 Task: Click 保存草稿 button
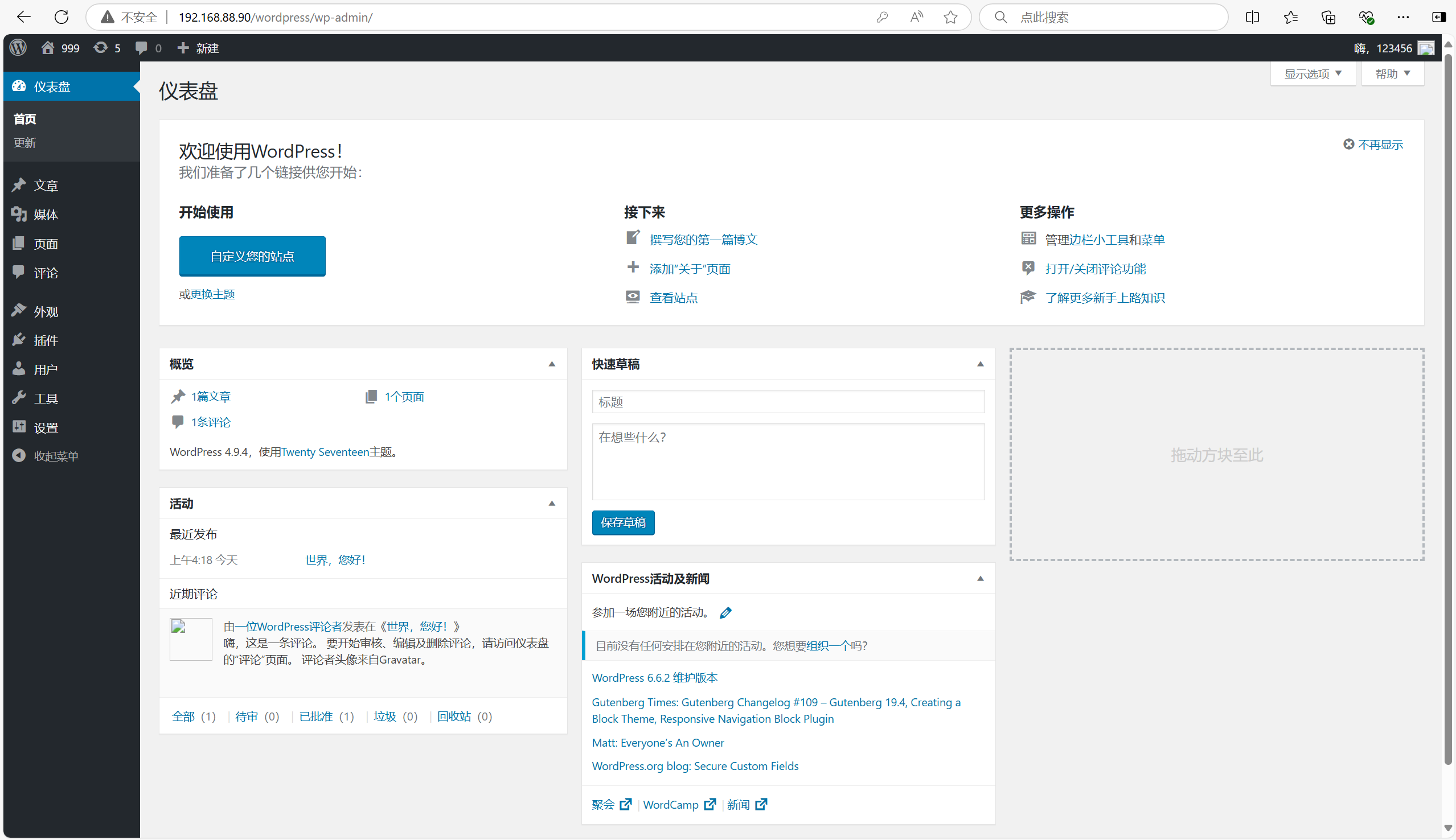(x=624, y=522)
